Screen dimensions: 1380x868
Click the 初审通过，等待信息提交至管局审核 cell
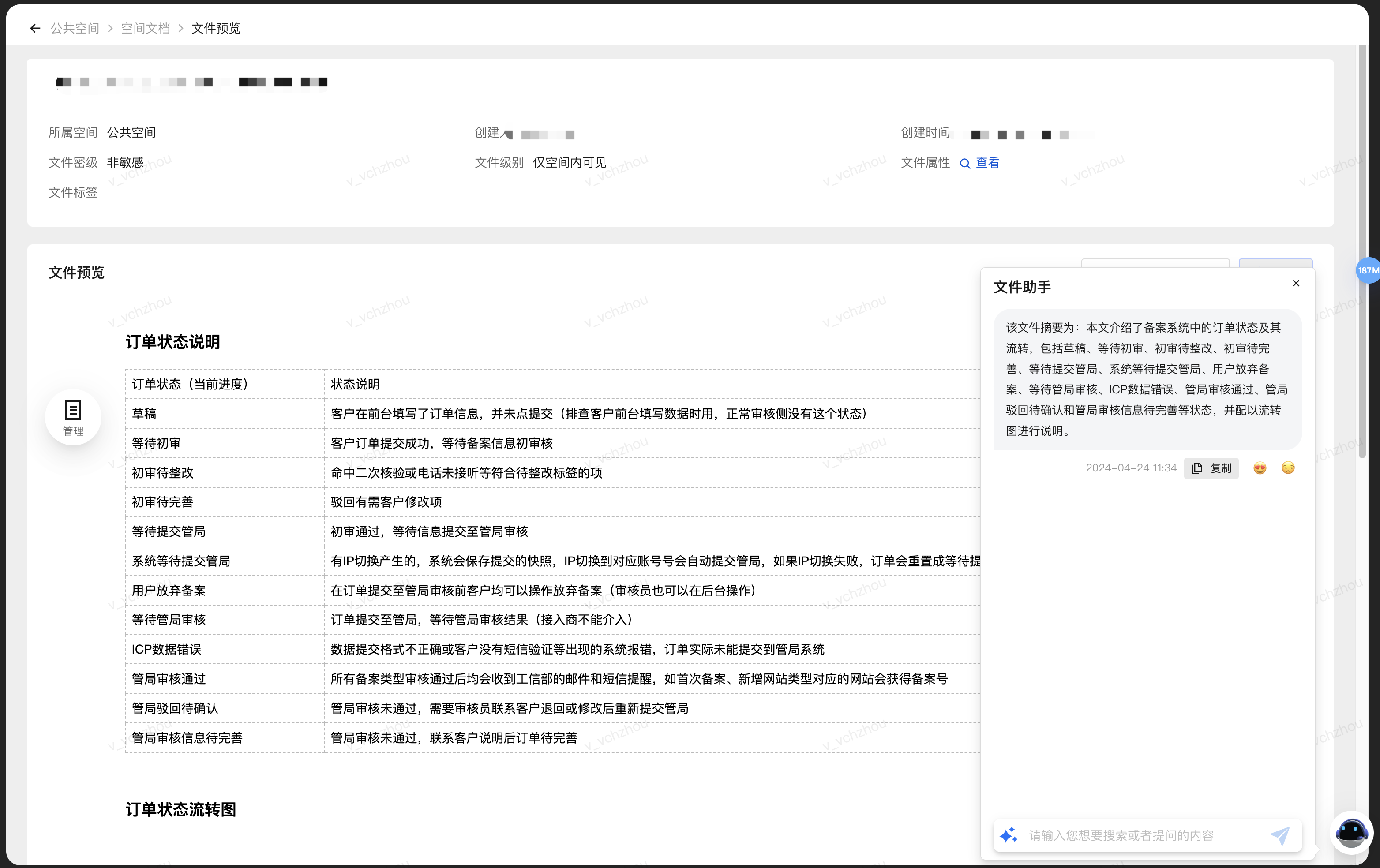point(652,531)
